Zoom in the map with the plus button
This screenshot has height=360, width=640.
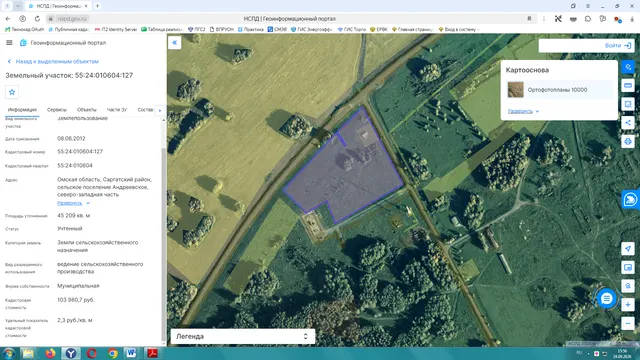(628, 305)
